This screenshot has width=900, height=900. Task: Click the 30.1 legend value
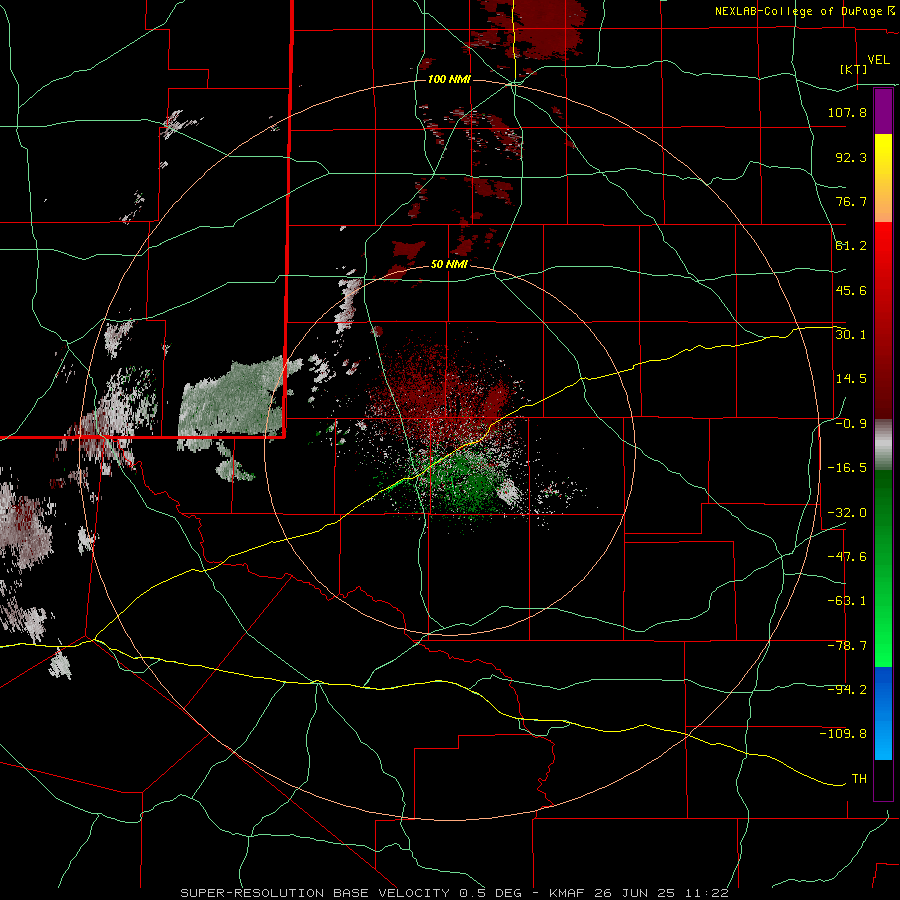pyautogui.click(x=851, y=334)
